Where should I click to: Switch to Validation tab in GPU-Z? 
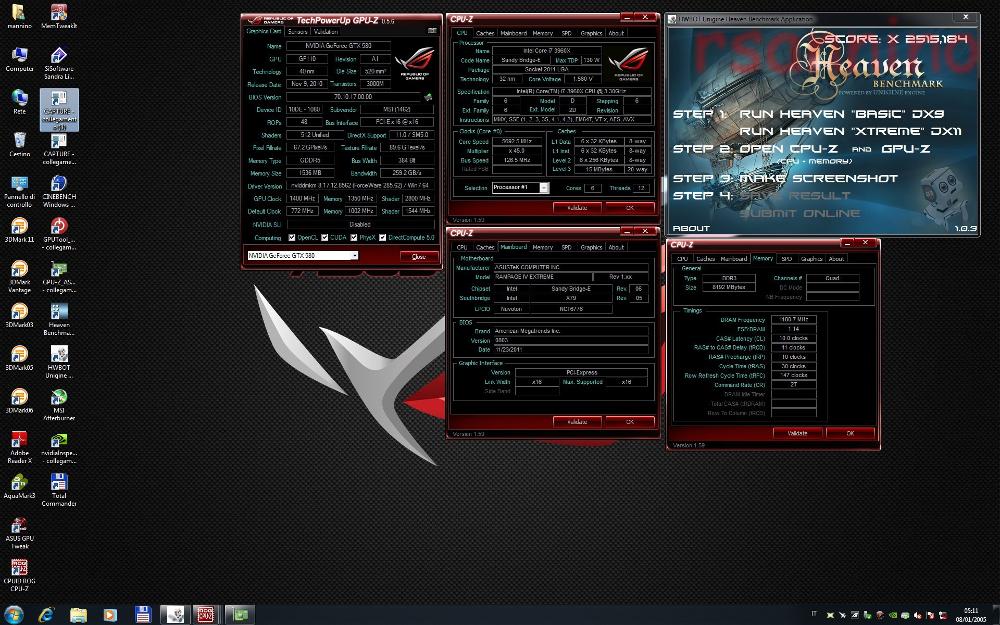coord(326,31)
